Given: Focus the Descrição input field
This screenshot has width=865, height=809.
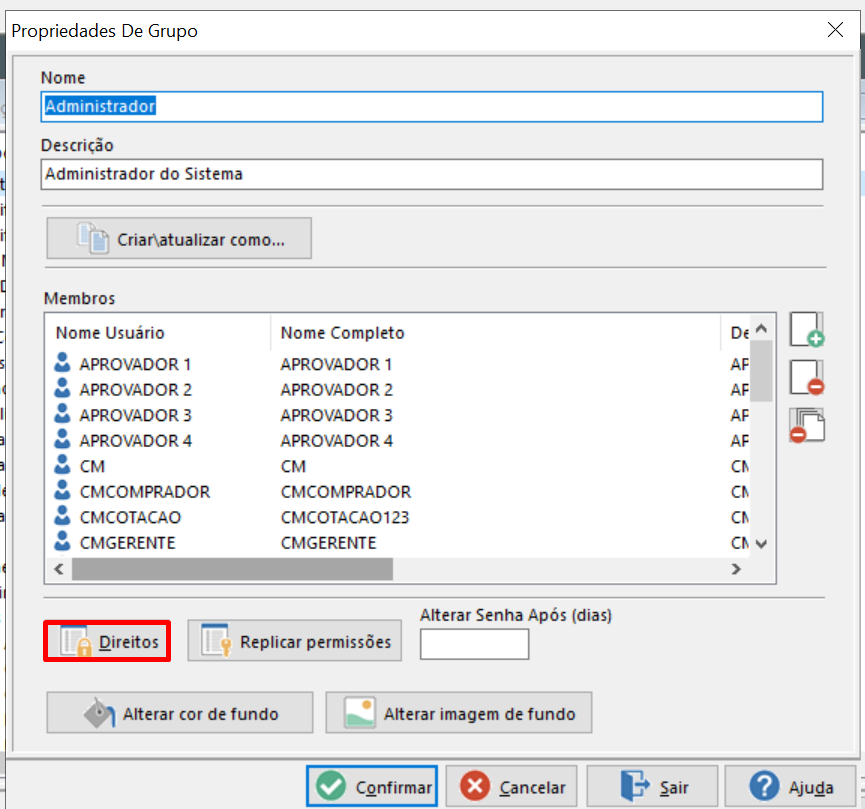Looking at the screenshot, I should (x=432, y=174).
